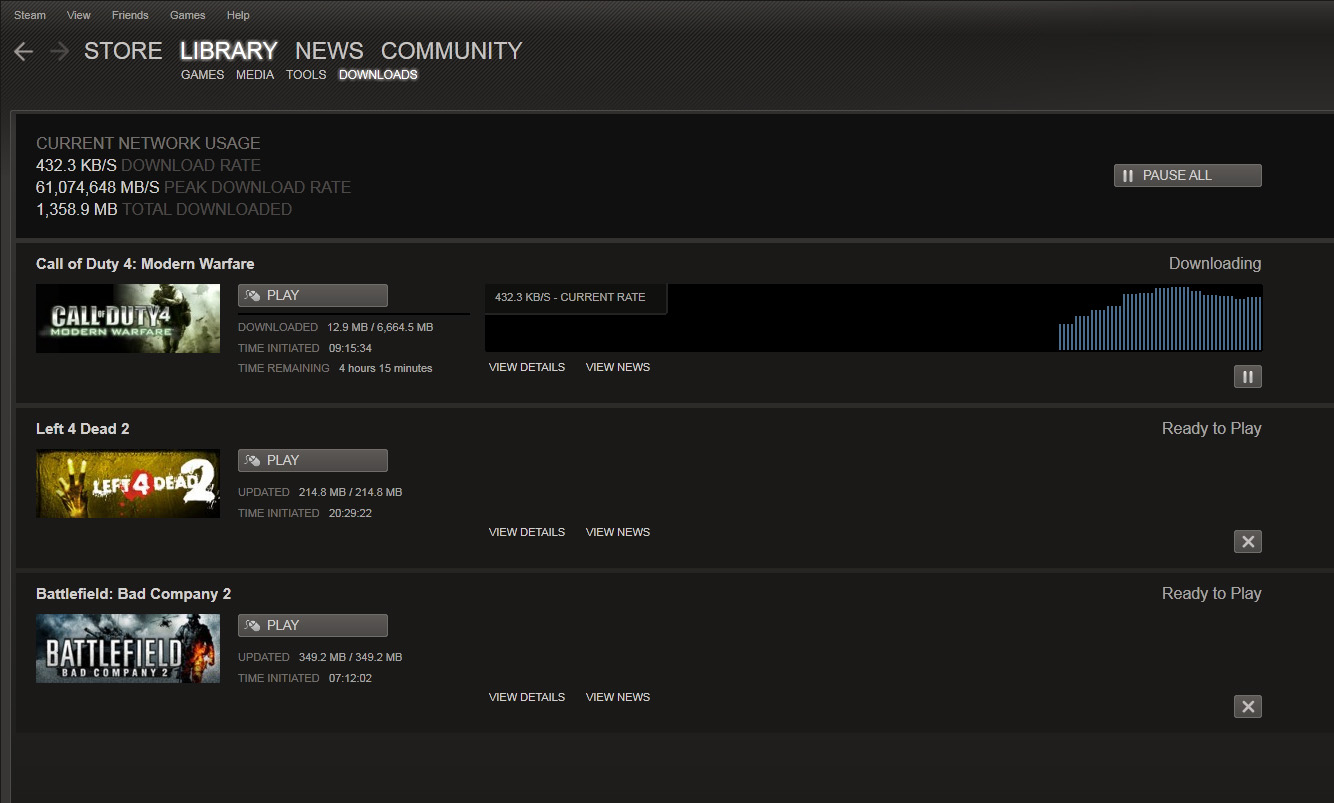Open the View menu
The image size is (1334, 803).
coord(78,15)
